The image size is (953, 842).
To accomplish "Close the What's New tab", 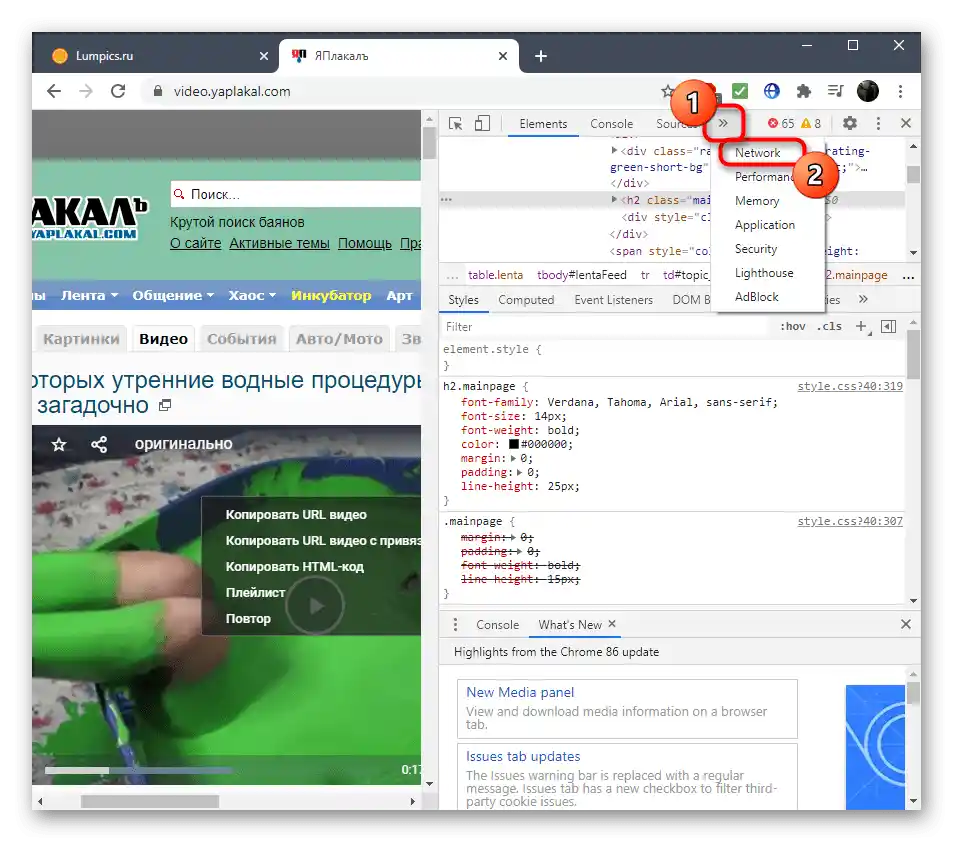I will click(612, 624).
